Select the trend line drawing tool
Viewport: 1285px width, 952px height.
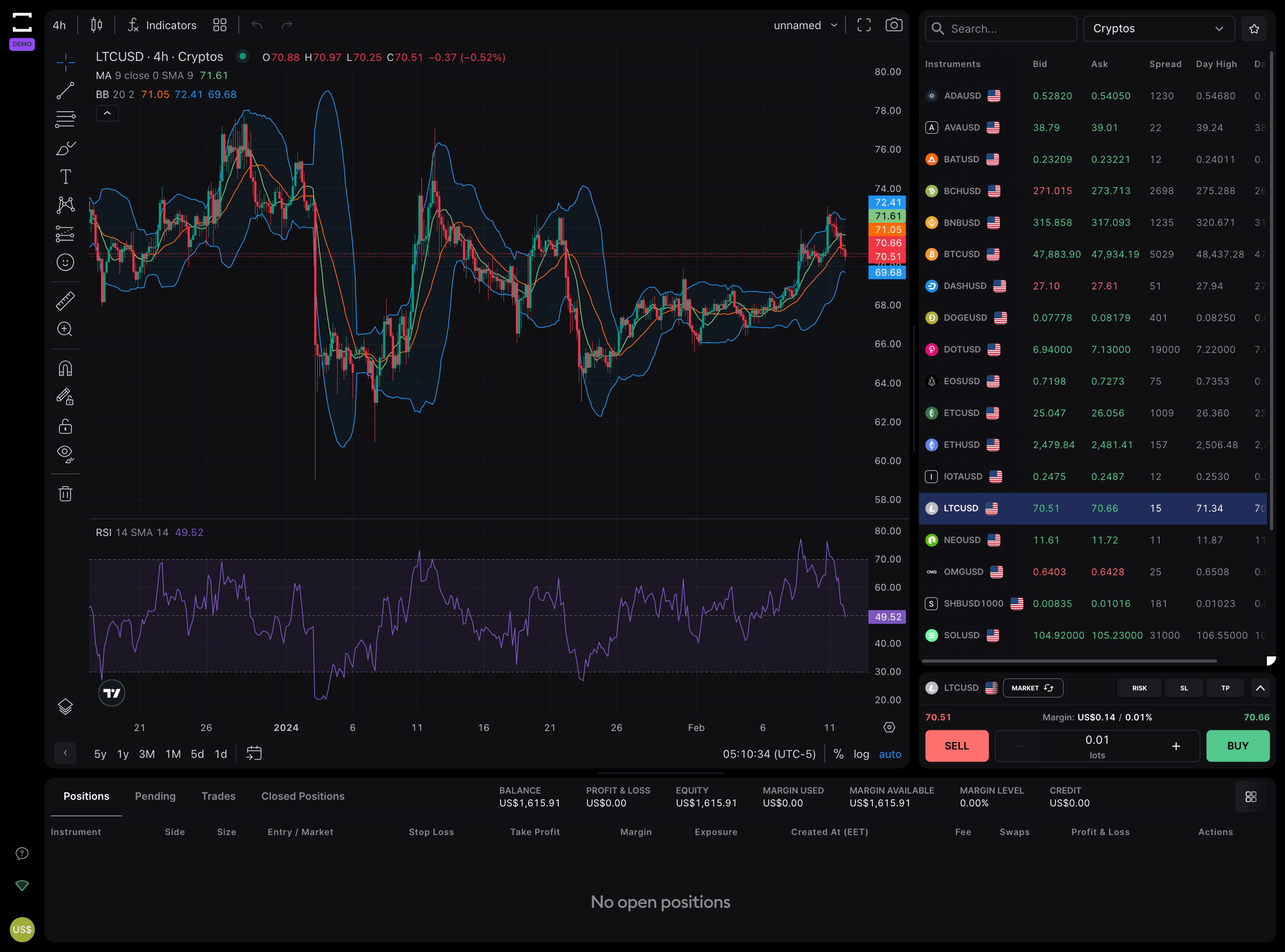click(65, 90)
